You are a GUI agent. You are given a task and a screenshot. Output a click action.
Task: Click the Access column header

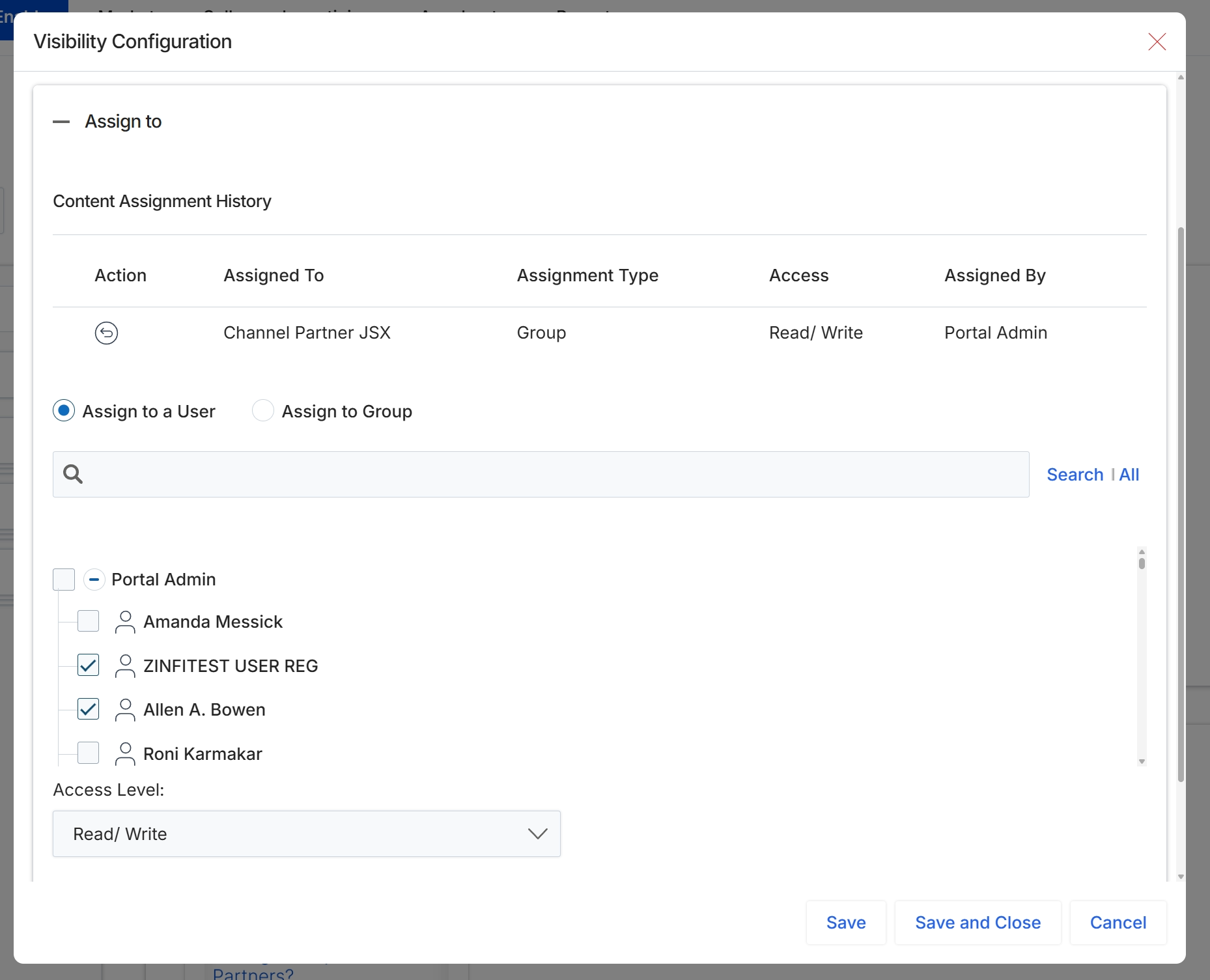tap(798, 275)
